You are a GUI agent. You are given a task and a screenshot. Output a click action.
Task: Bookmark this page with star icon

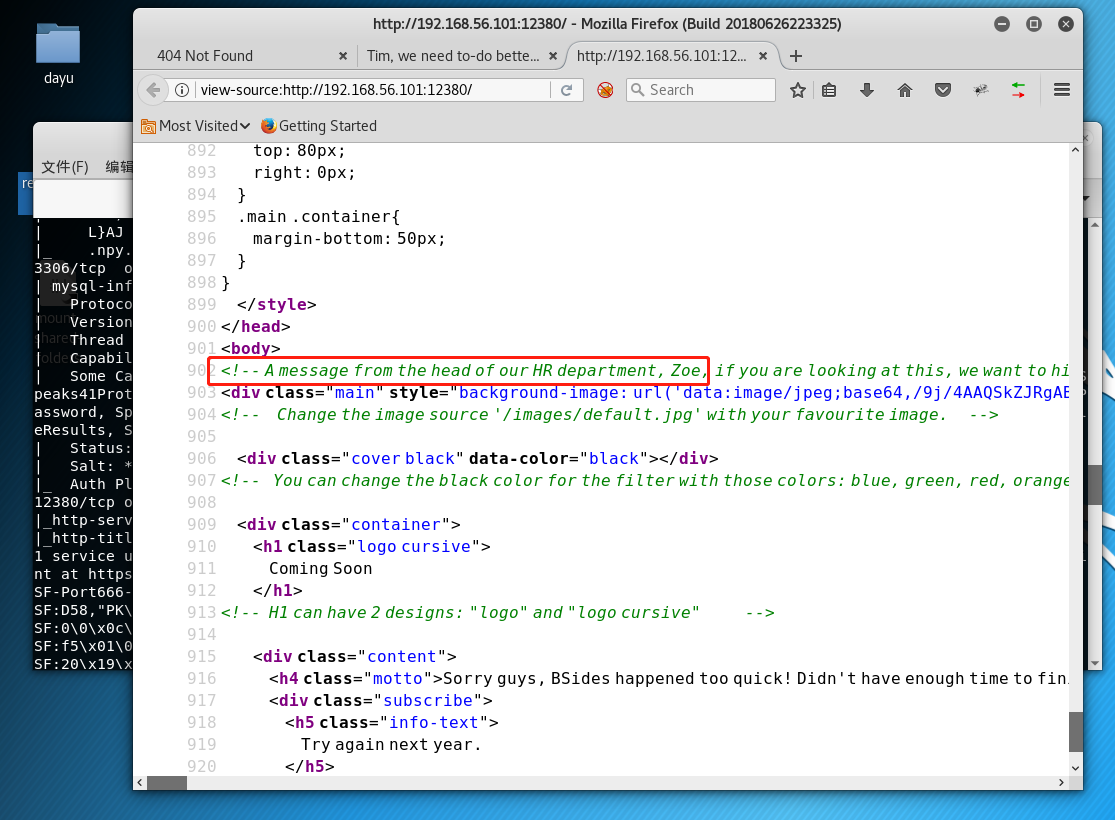[798, 90]
